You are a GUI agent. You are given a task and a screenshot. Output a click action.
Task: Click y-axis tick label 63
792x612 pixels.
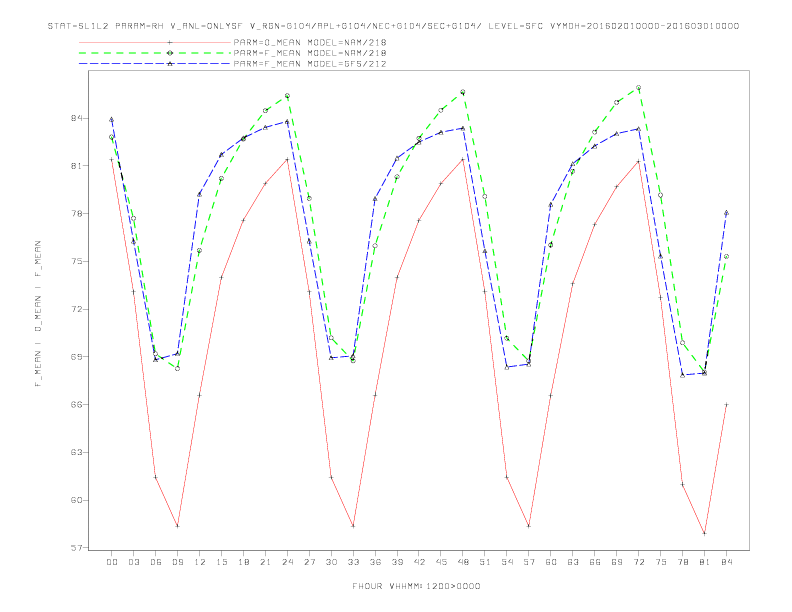pyautogui.click(x=76, y=452)
